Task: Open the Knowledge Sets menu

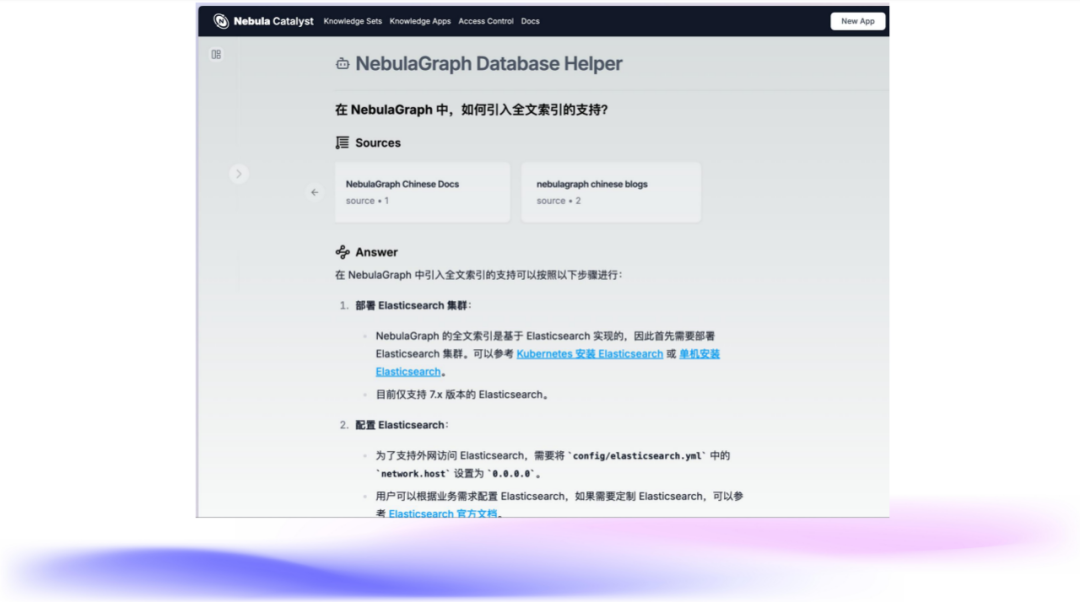Action: pos(353,21)
